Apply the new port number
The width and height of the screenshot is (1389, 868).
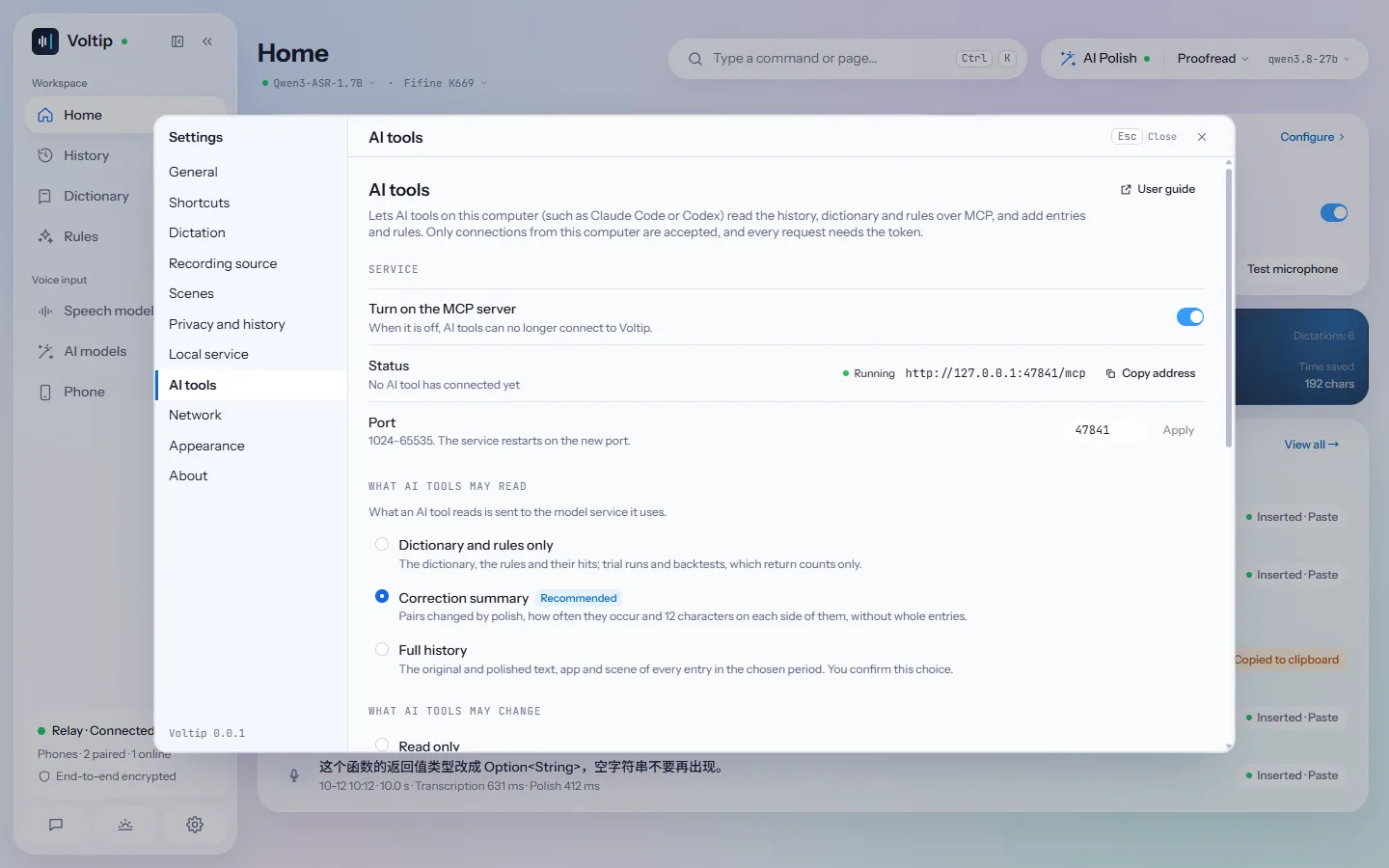pyautogui.click(x=1178, y=430)
